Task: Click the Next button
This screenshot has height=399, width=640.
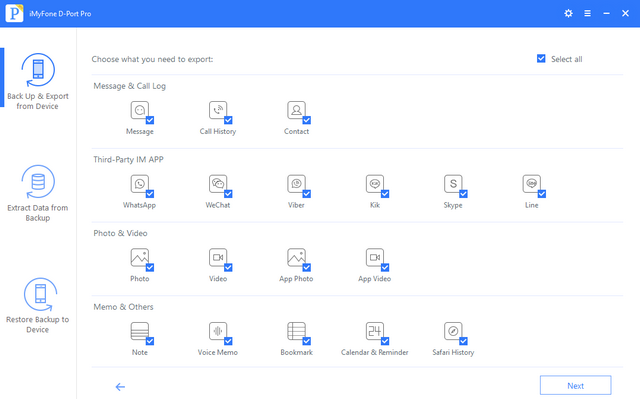Action: (x=576, y=386)
